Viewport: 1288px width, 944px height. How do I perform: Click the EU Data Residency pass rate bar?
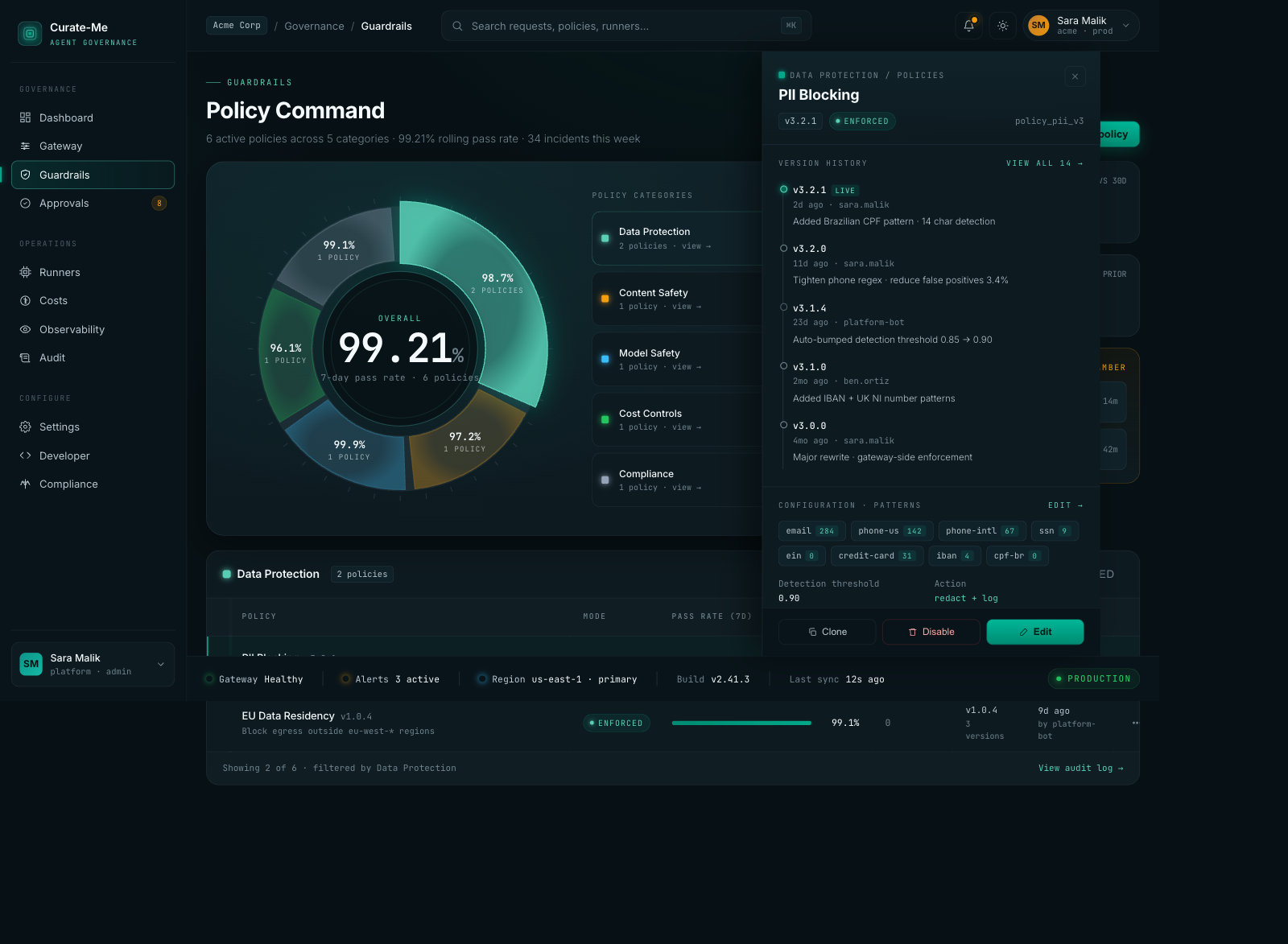(x=741, y=723)
